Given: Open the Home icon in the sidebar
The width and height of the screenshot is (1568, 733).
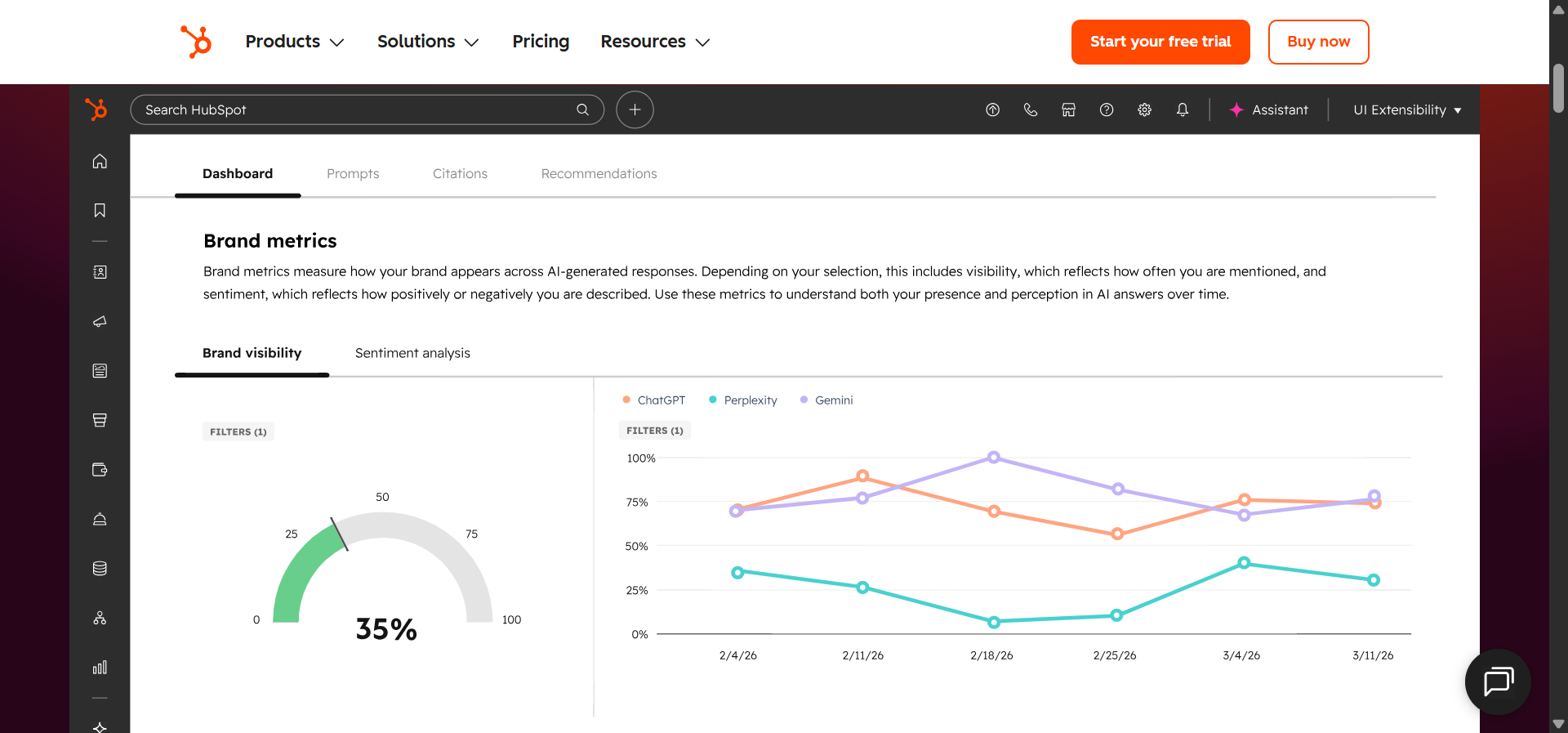Looking at the screenshot, I should coord(100,161).
